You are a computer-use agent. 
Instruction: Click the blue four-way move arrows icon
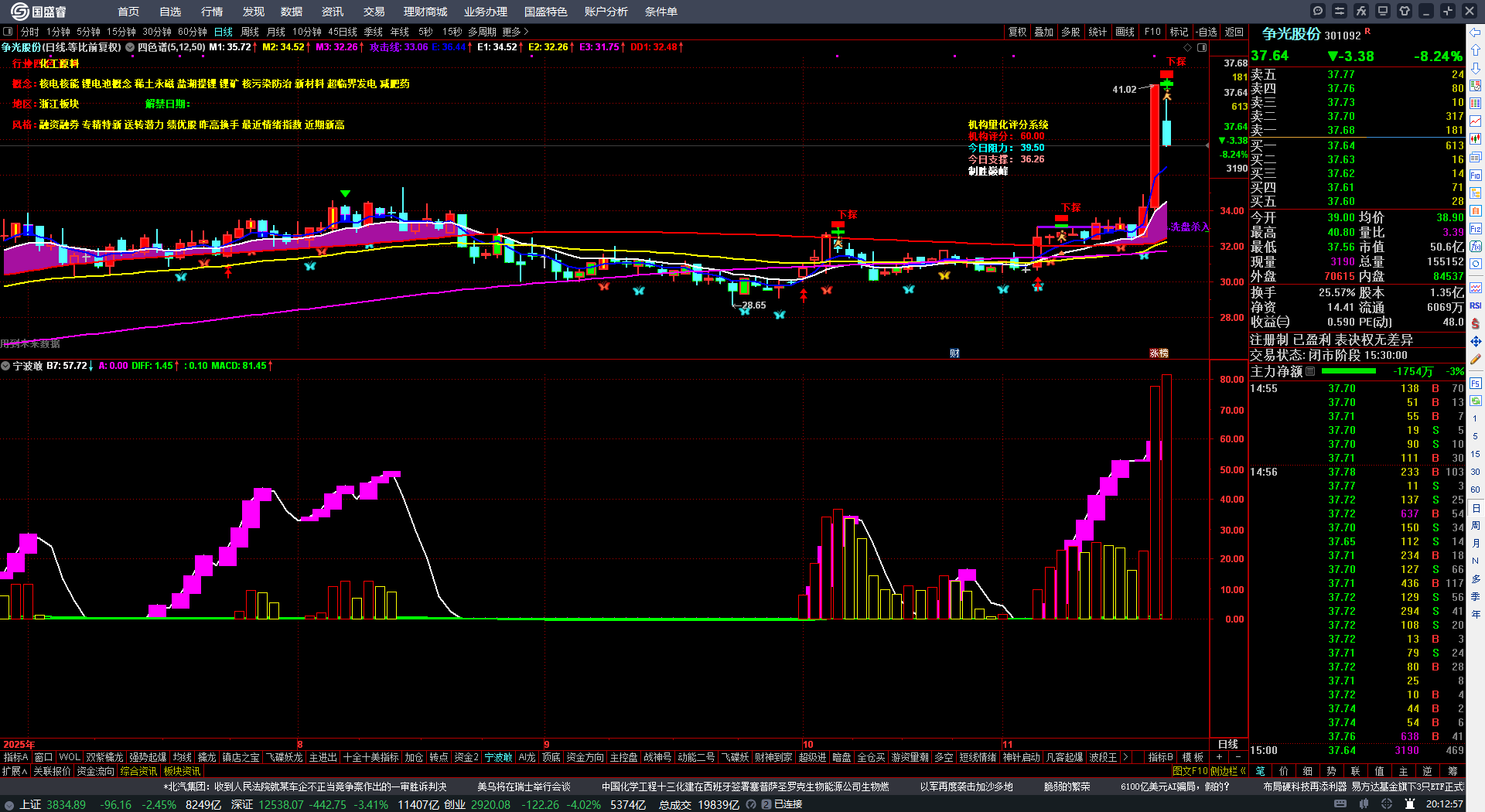[1476, 341]
